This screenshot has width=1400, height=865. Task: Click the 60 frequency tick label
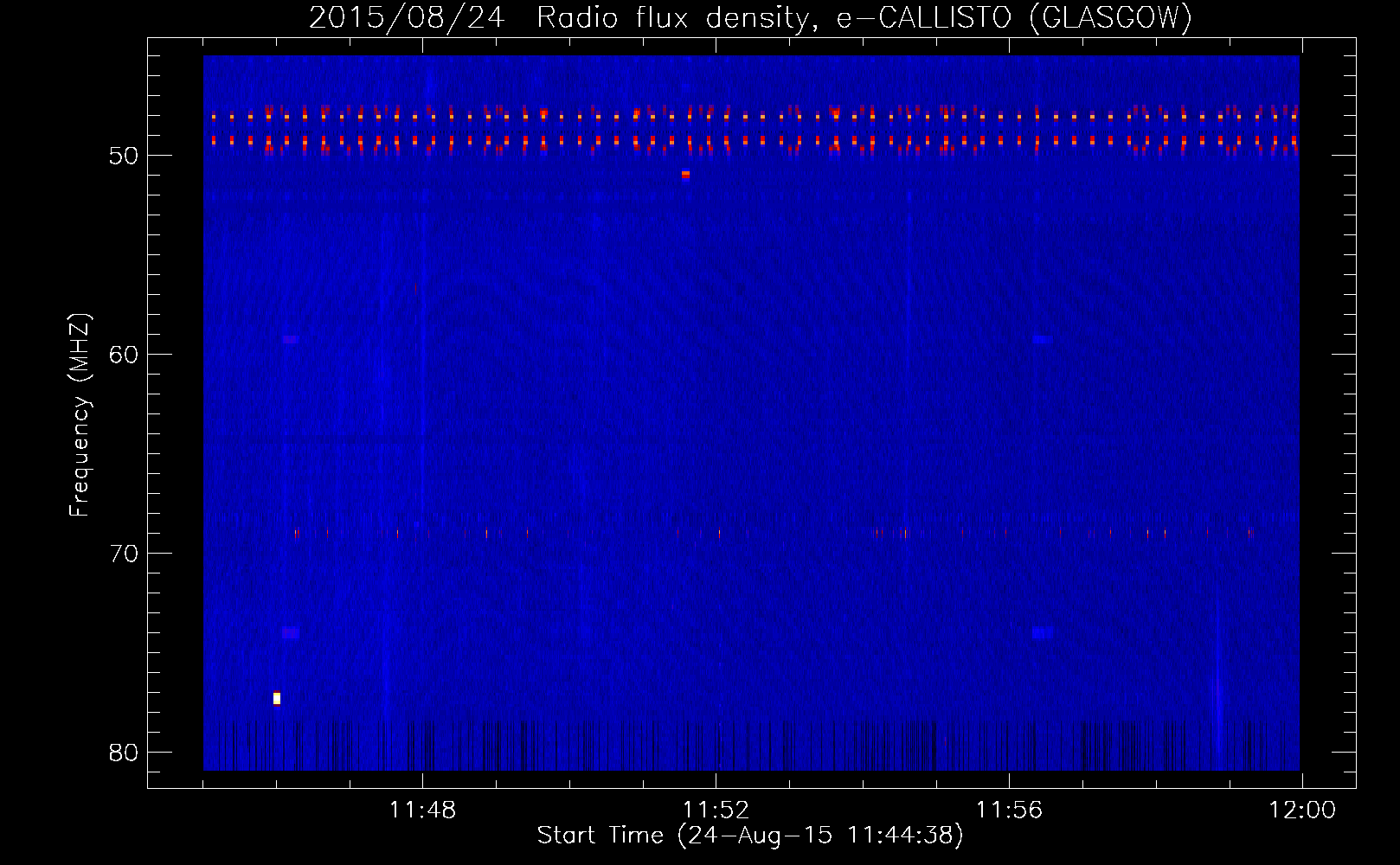point(124,355)
